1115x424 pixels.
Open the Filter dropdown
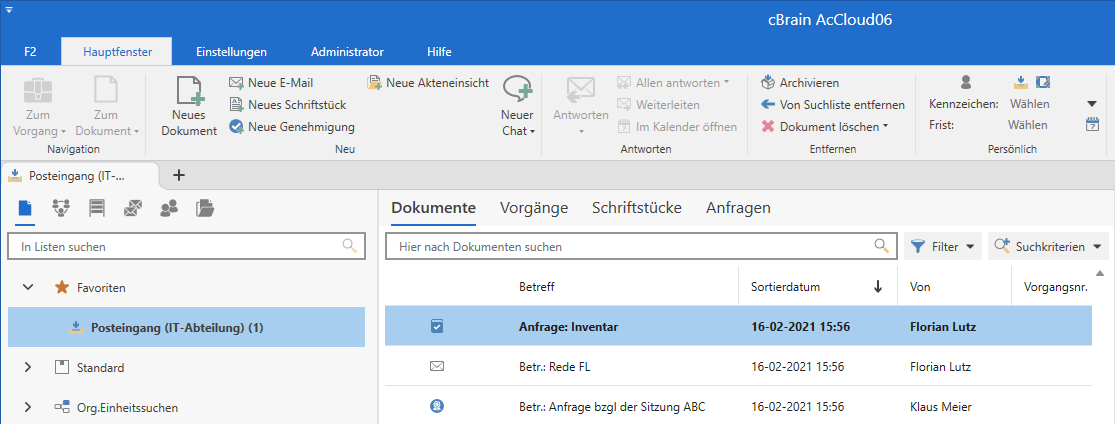tap(942, 246)
